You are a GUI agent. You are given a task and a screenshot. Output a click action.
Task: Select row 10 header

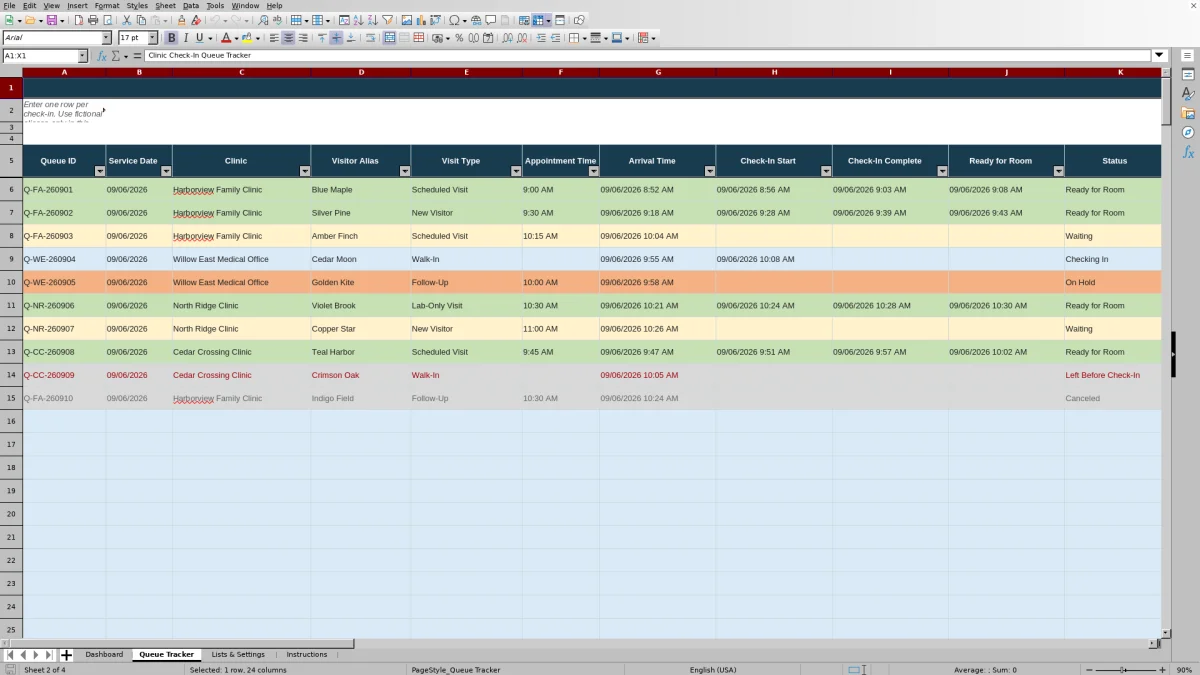point(11,283)
